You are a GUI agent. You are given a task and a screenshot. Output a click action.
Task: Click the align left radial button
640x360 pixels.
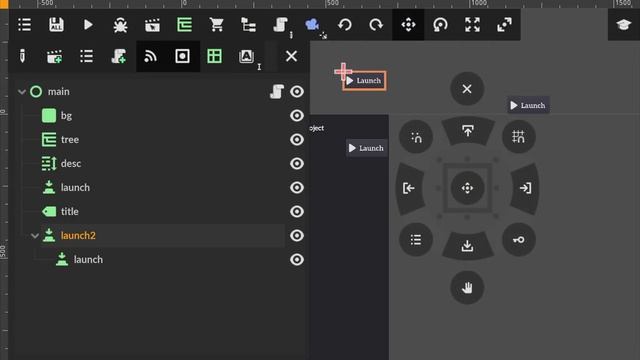(x=409, y=188)
